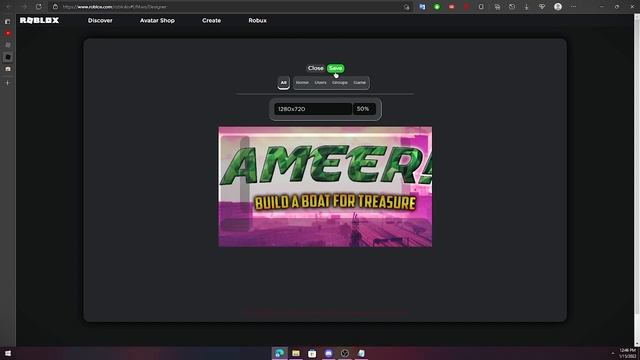Open the Windows Start button
The width and height of the screenshot is (640, 360).
point(8,353)
